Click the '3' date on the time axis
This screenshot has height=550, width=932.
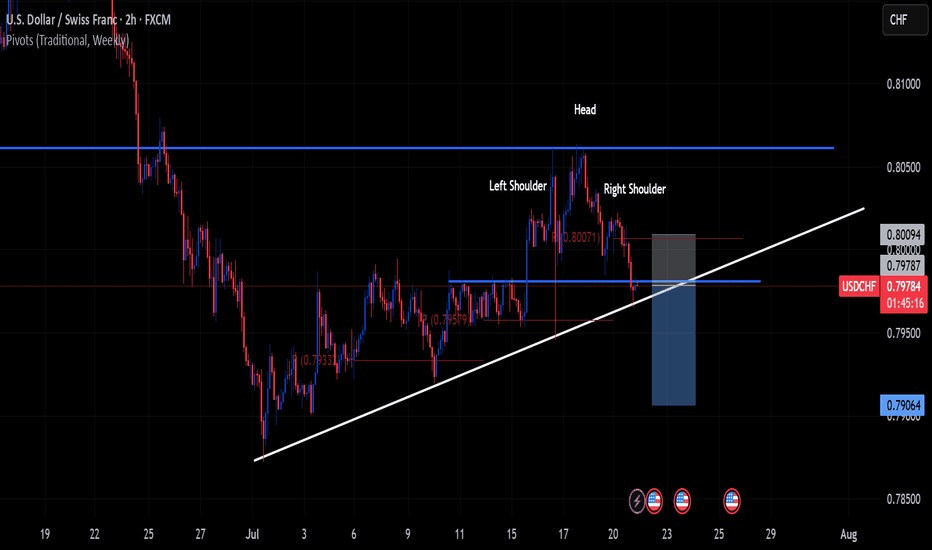click(304, 534)
